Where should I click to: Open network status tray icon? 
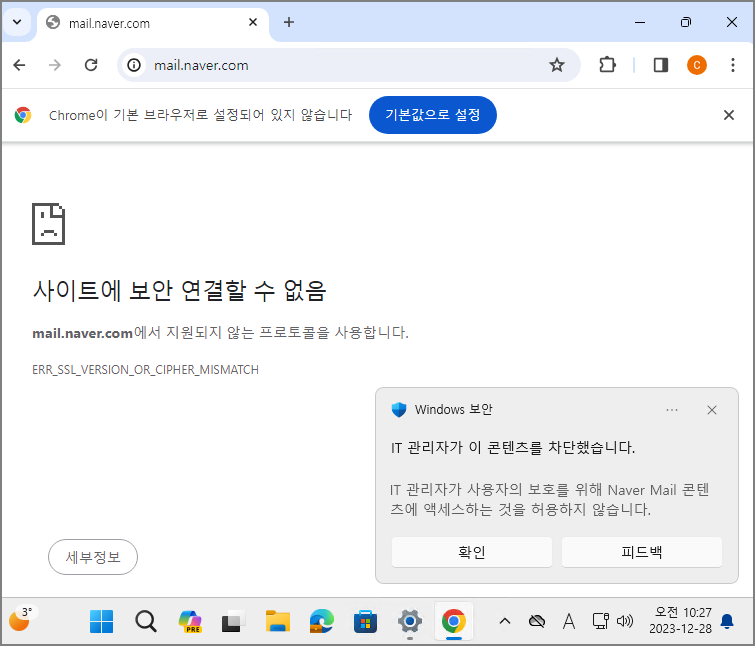(x=600, y=621)
